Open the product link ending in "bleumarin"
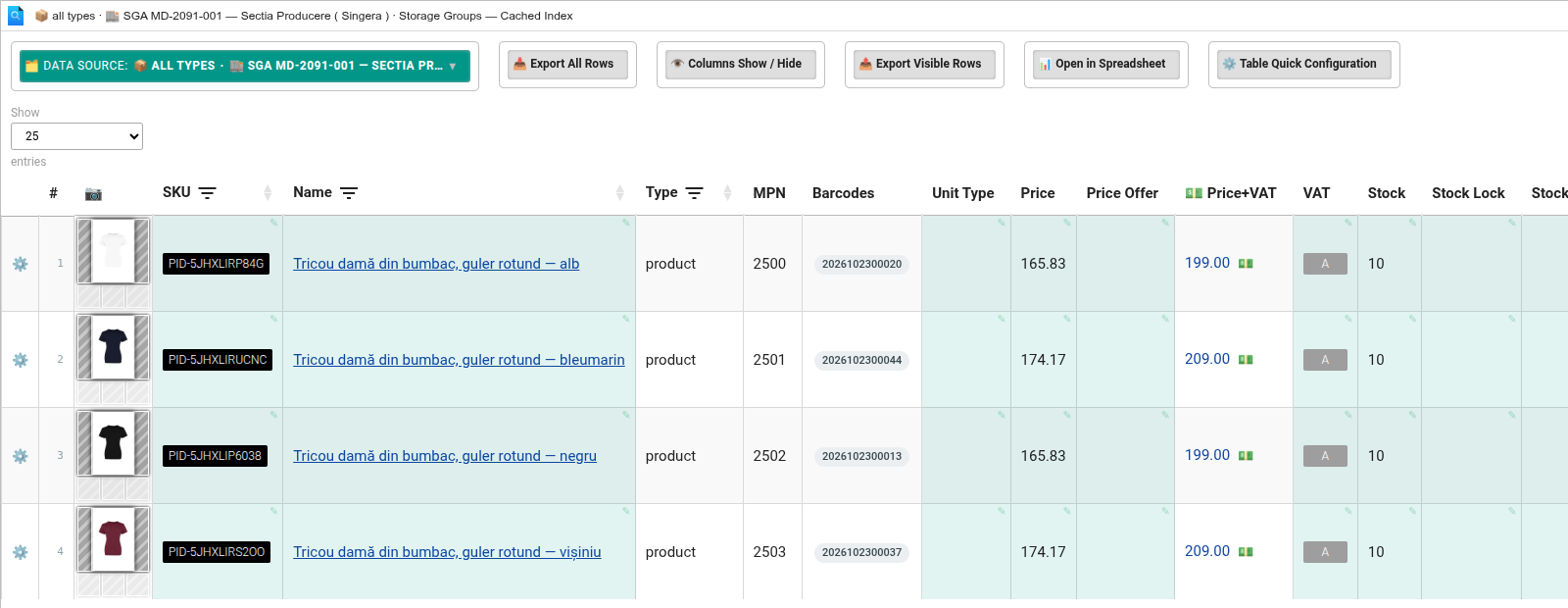The height and width of the screenshot is (608, 1568). click(x=459, y=360)
